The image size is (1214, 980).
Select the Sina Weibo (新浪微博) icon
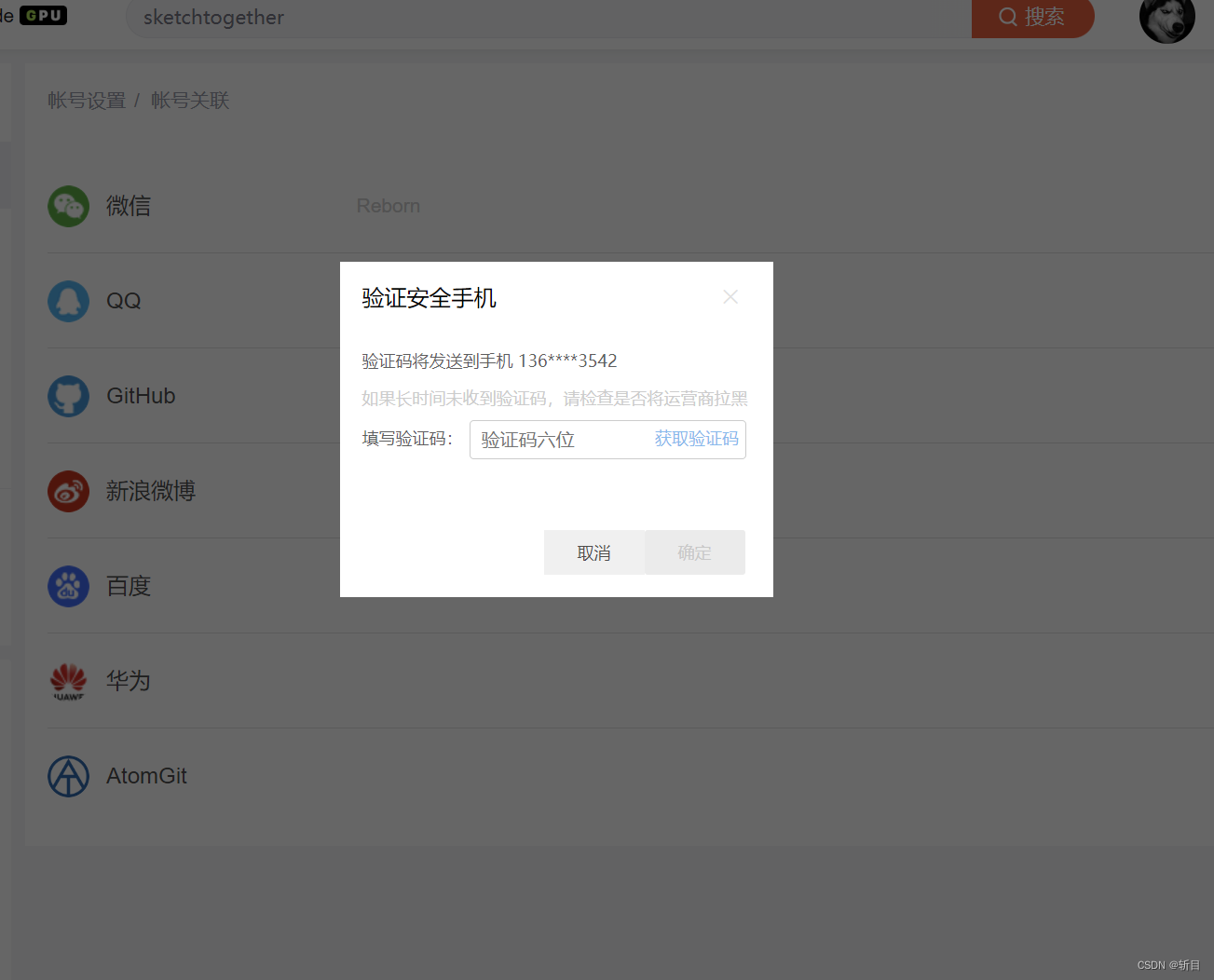[68, 492]
